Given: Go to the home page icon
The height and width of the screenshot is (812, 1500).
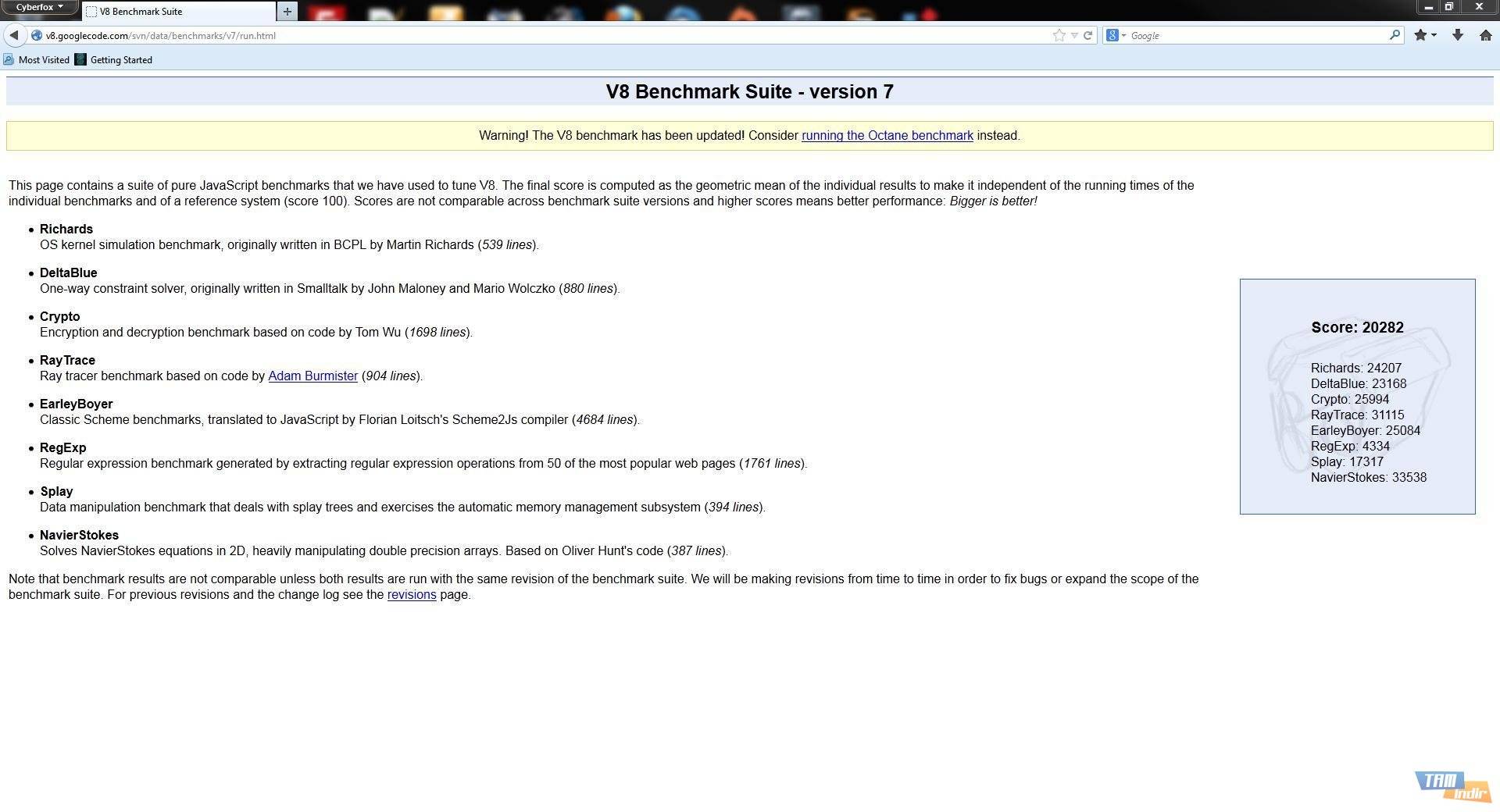Looking at the screenshot, I should [x=1485, y=35].
